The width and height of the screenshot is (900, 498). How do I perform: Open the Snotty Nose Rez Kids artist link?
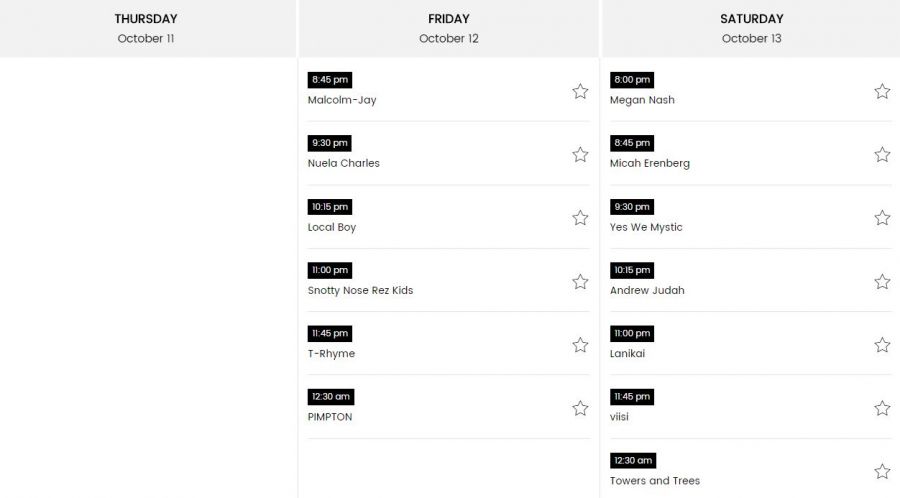point(360,290)
